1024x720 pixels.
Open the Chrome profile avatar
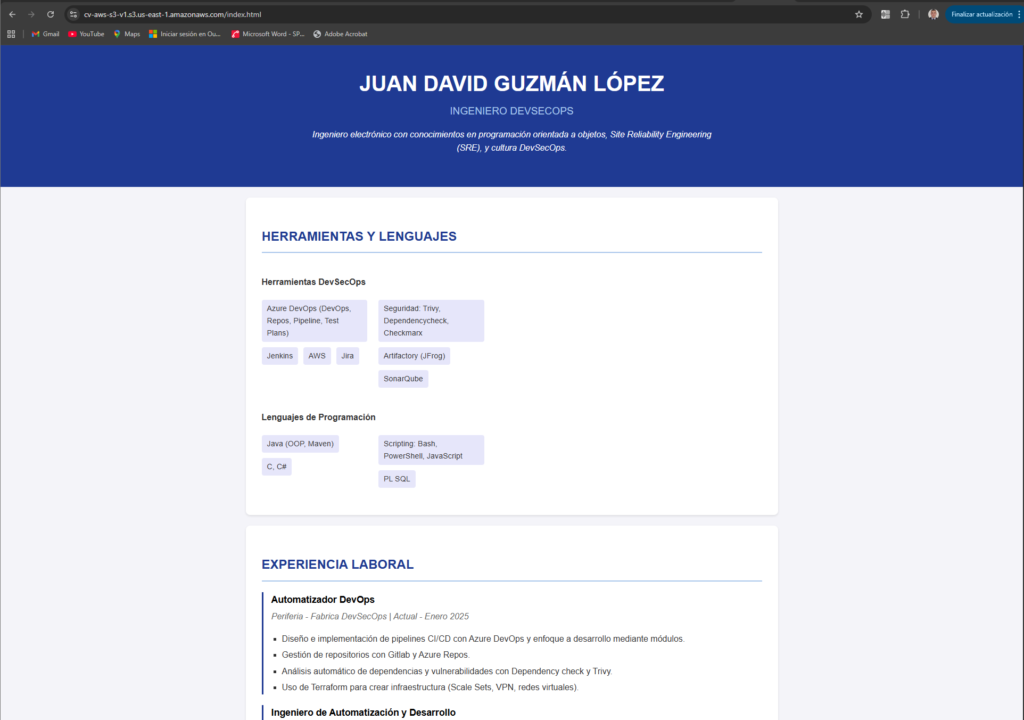click(933, 14)
